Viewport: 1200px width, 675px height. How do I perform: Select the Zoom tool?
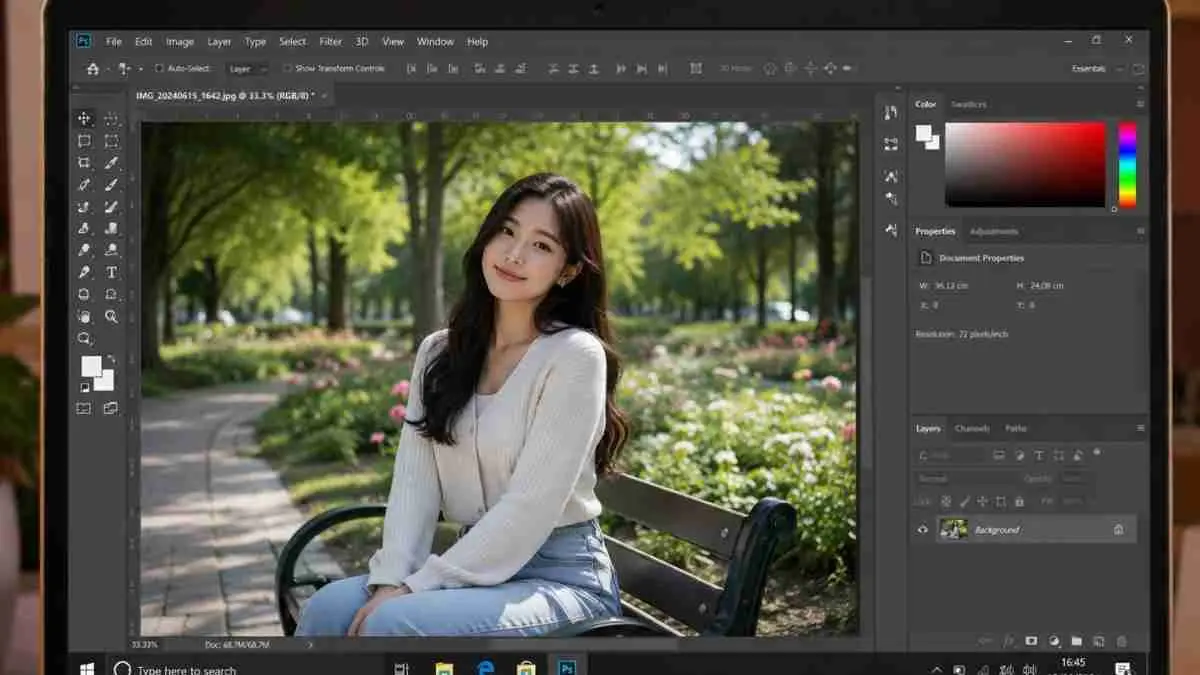[x=112, y=316]
